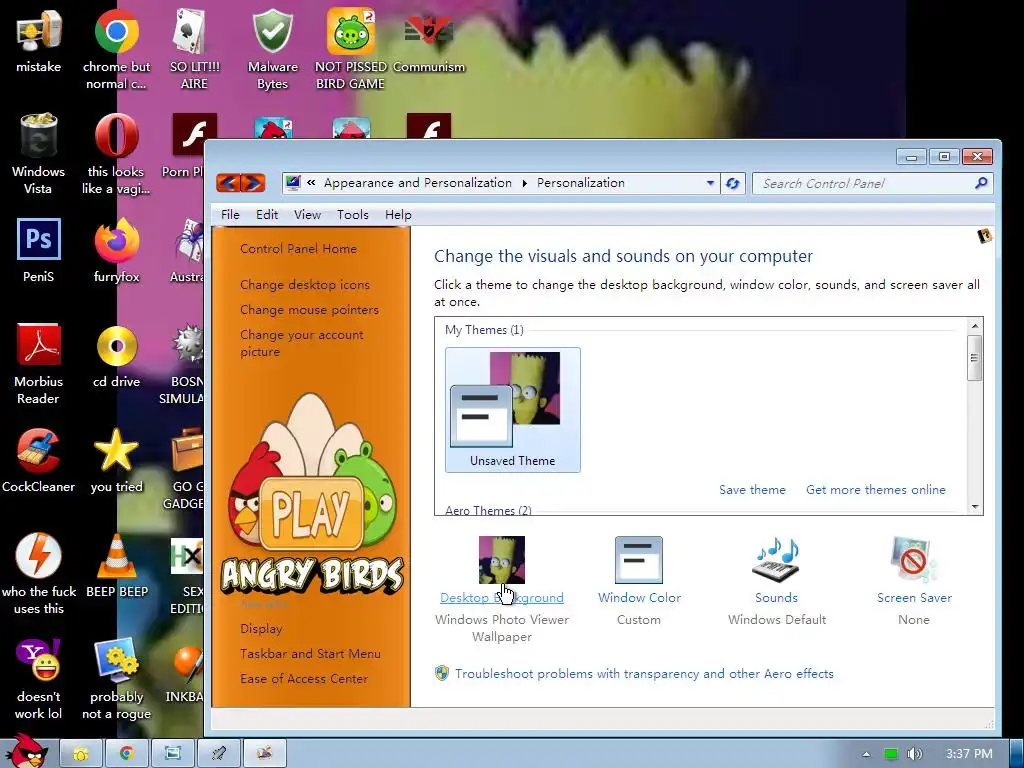
Task: Open the 'probably not a rogue' icon
Action: point(116,660)
